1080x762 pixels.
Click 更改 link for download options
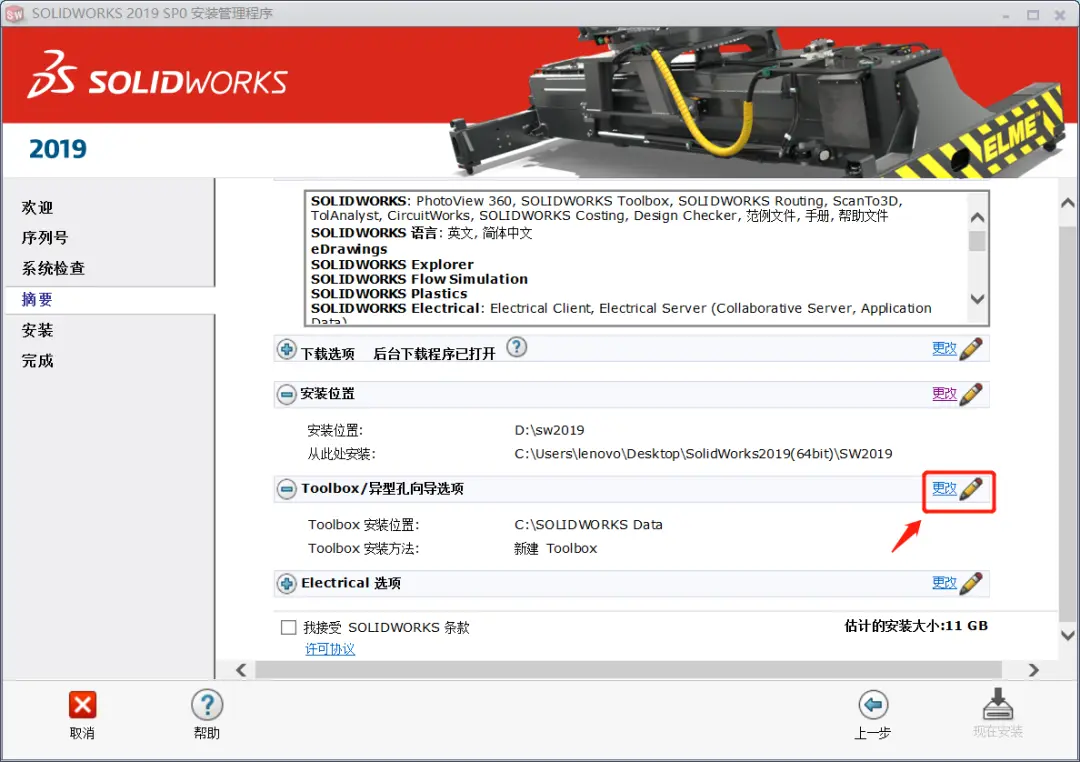click(x=944, y=349)
